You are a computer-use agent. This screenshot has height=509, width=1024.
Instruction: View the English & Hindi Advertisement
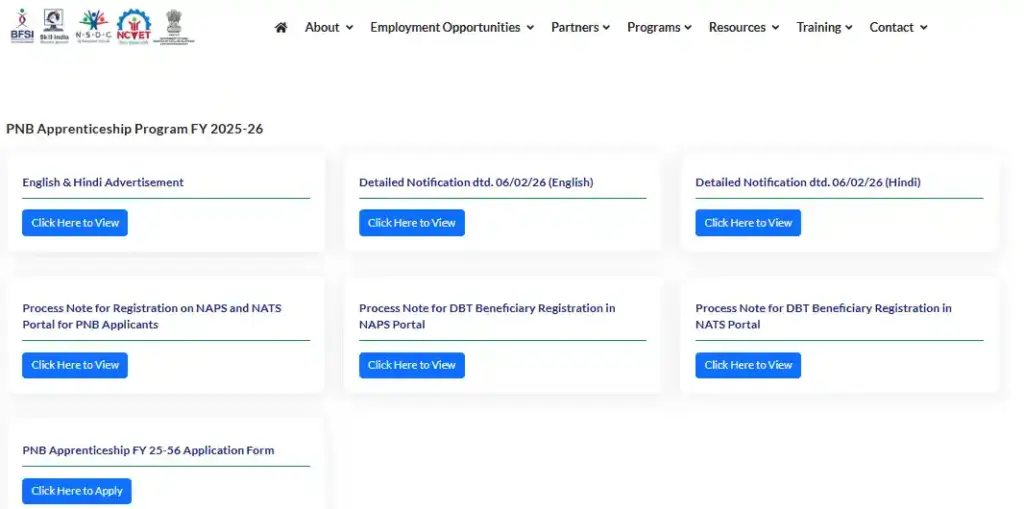coord(75,223)
